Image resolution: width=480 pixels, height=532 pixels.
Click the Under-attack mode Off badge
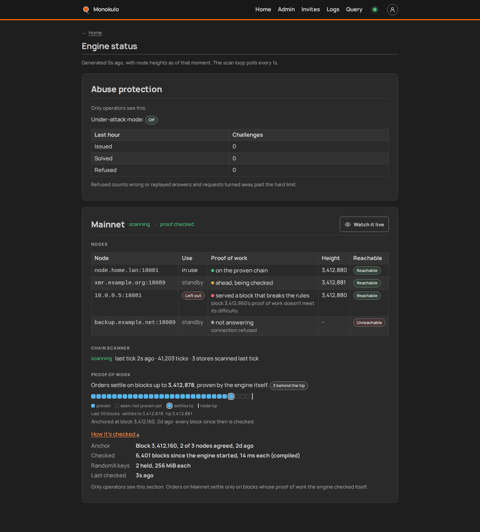152,119
